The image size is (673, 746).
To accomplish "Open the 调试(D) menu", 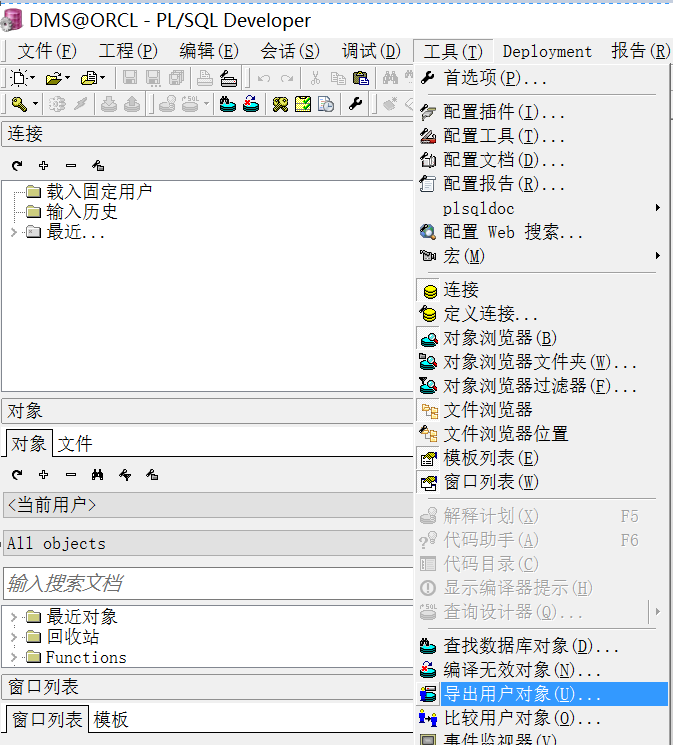I will (x=371, y=51).
